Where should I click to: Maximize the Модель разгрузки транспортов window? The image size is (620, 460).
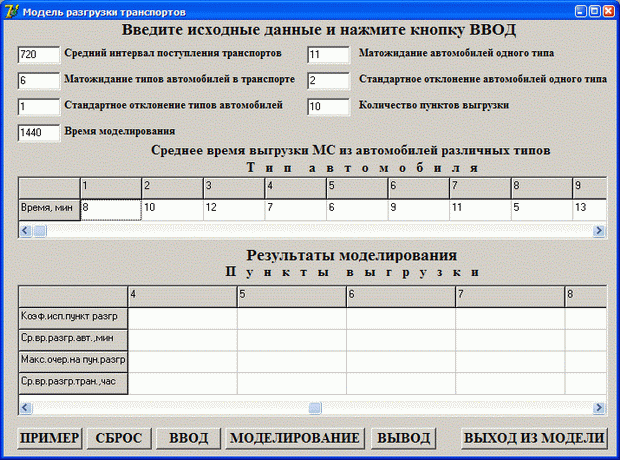[594, 11]
